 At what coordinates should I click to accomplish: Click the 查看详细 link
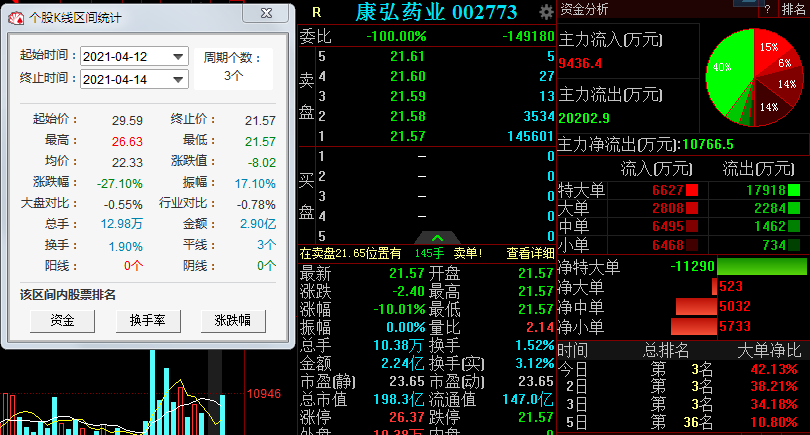click(530, 253)
